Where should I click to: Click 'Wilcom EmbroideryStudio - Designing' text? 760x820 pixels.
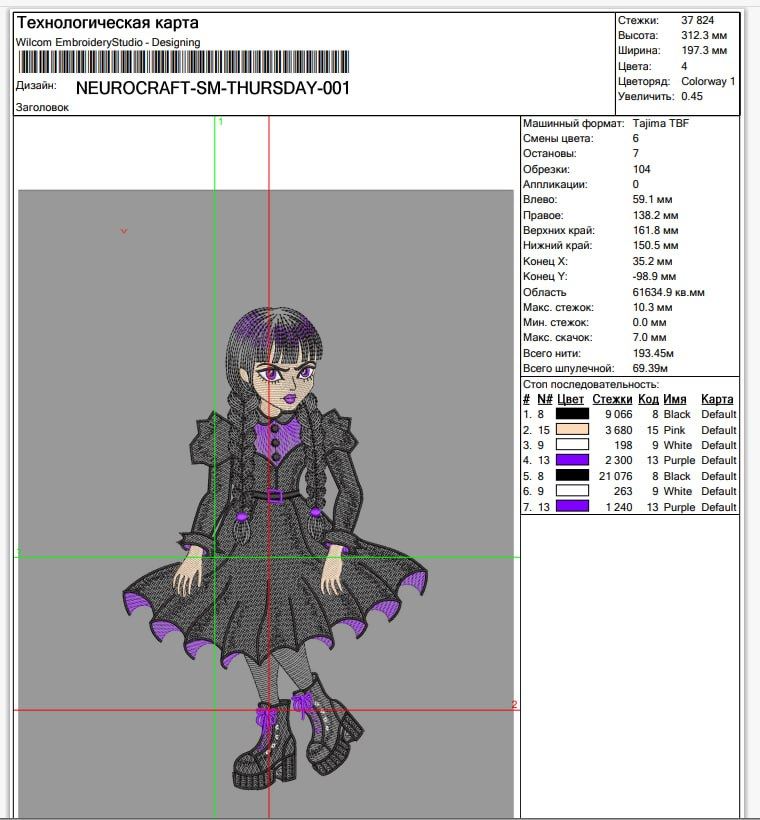coord(108,42)
